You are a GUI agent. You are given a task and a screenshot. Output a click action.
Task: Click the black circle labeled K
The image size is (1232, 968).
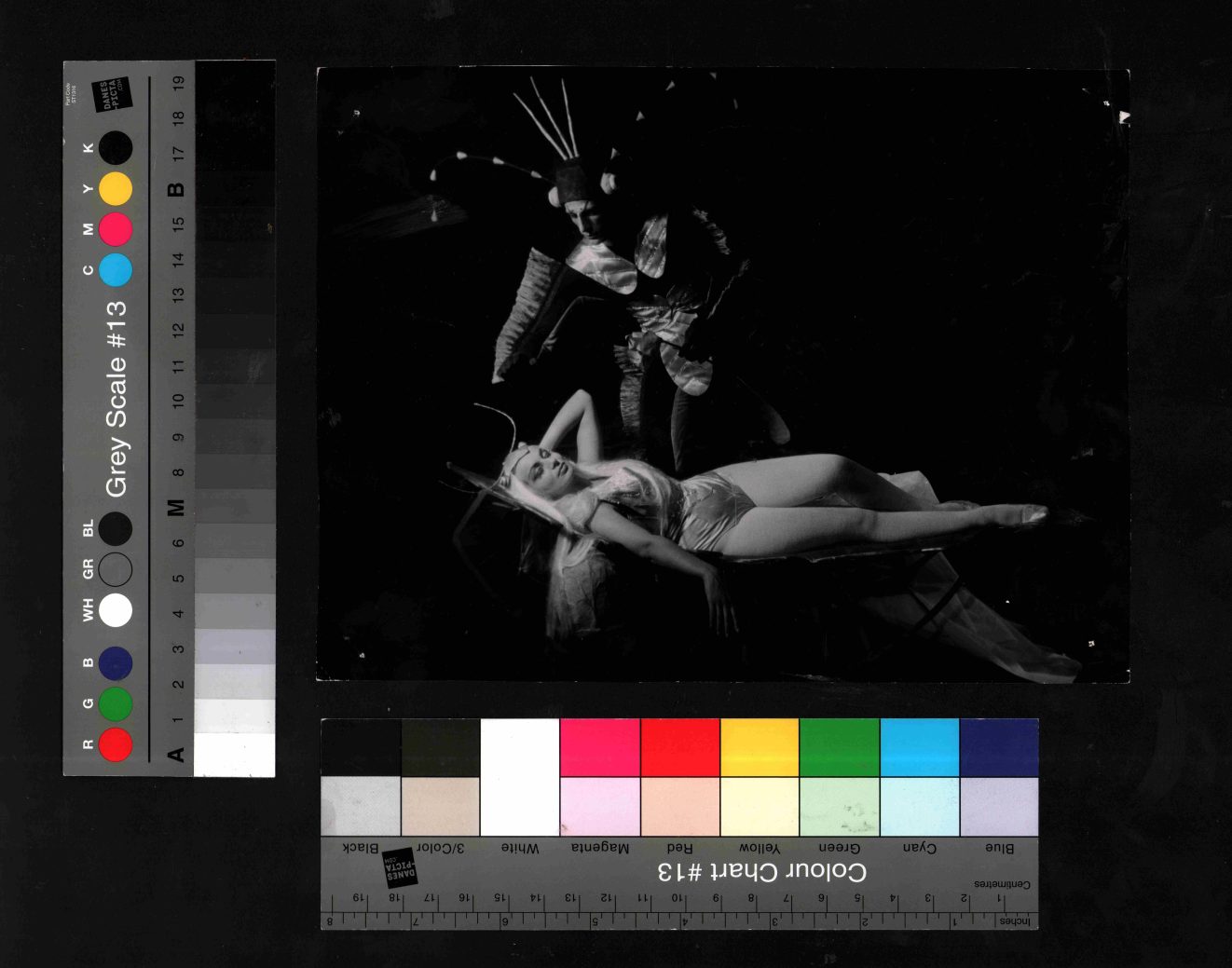(116, 147)
